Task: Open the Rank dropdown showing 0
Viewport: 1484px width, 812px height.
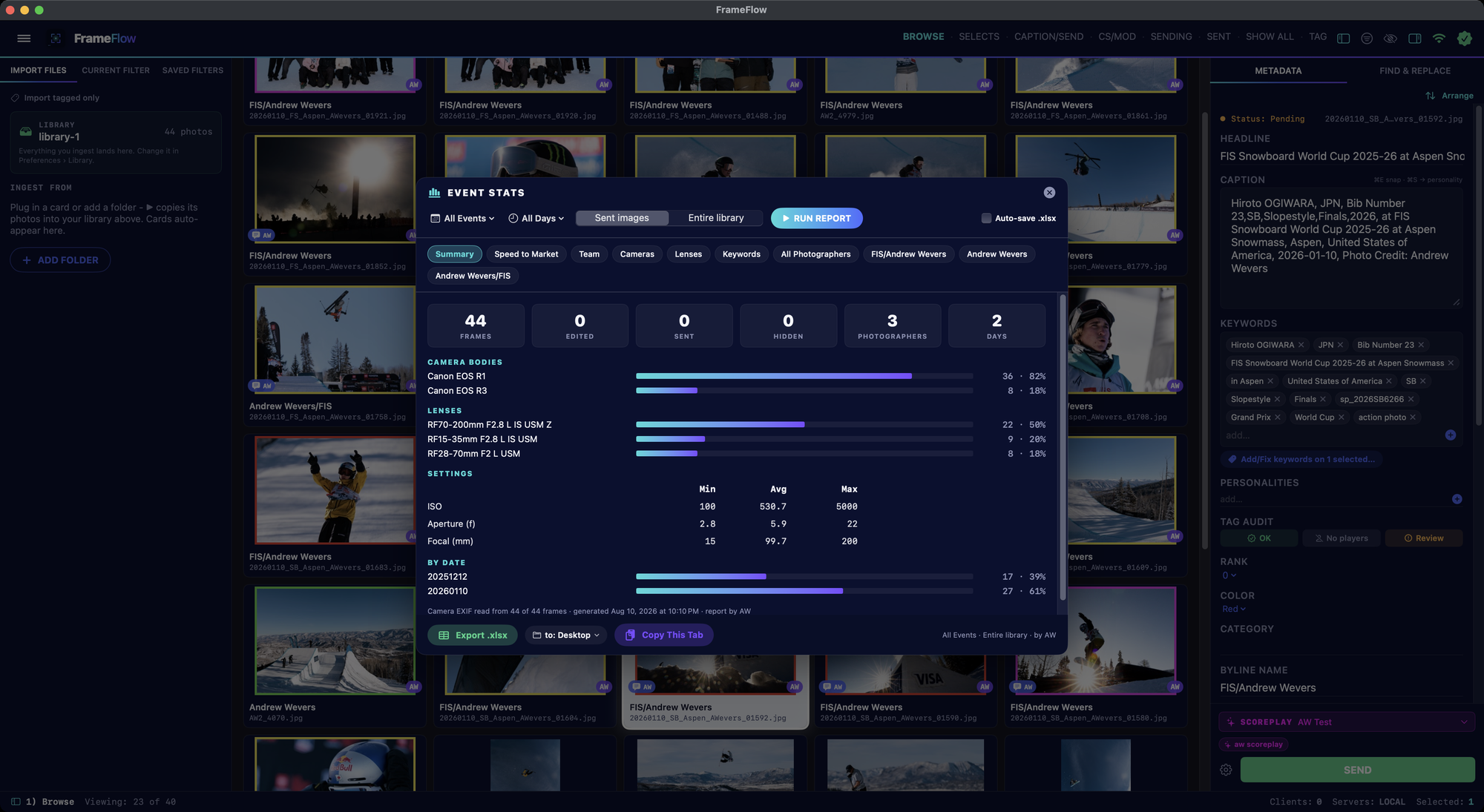Action: coord(1229,575)
